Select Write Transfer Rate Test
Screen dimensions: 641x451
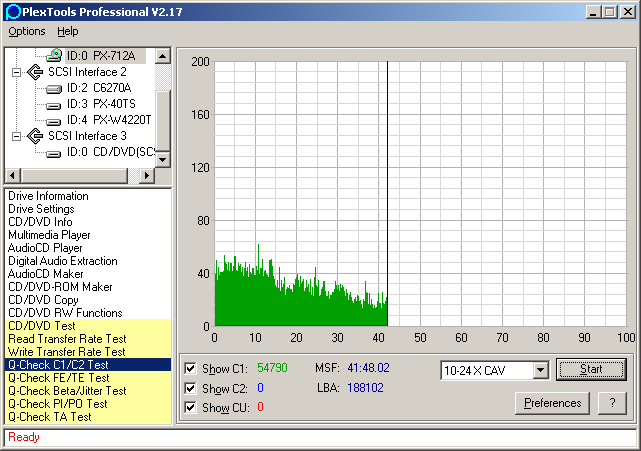point(88,352)
